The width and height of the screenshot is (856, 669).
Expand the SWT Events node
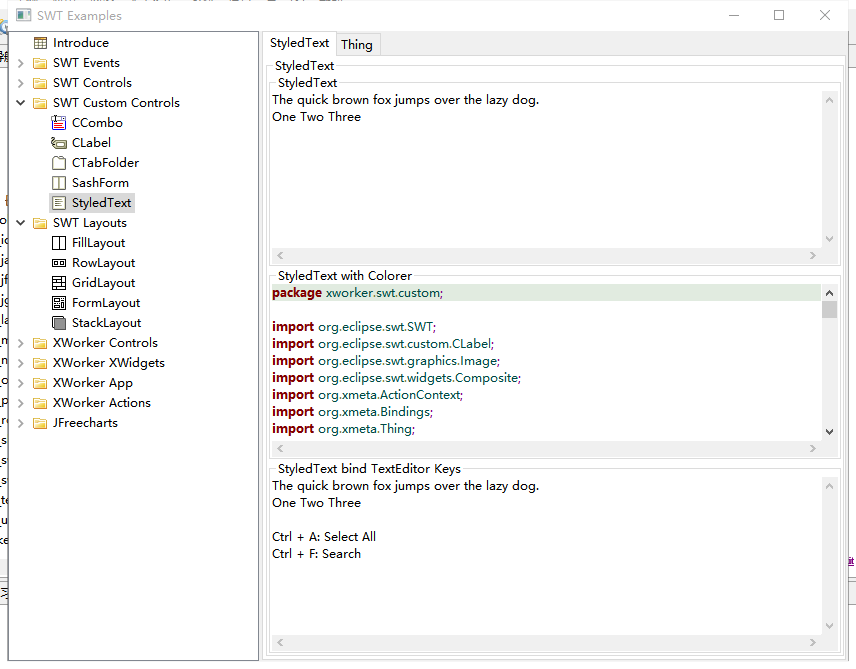21,63
